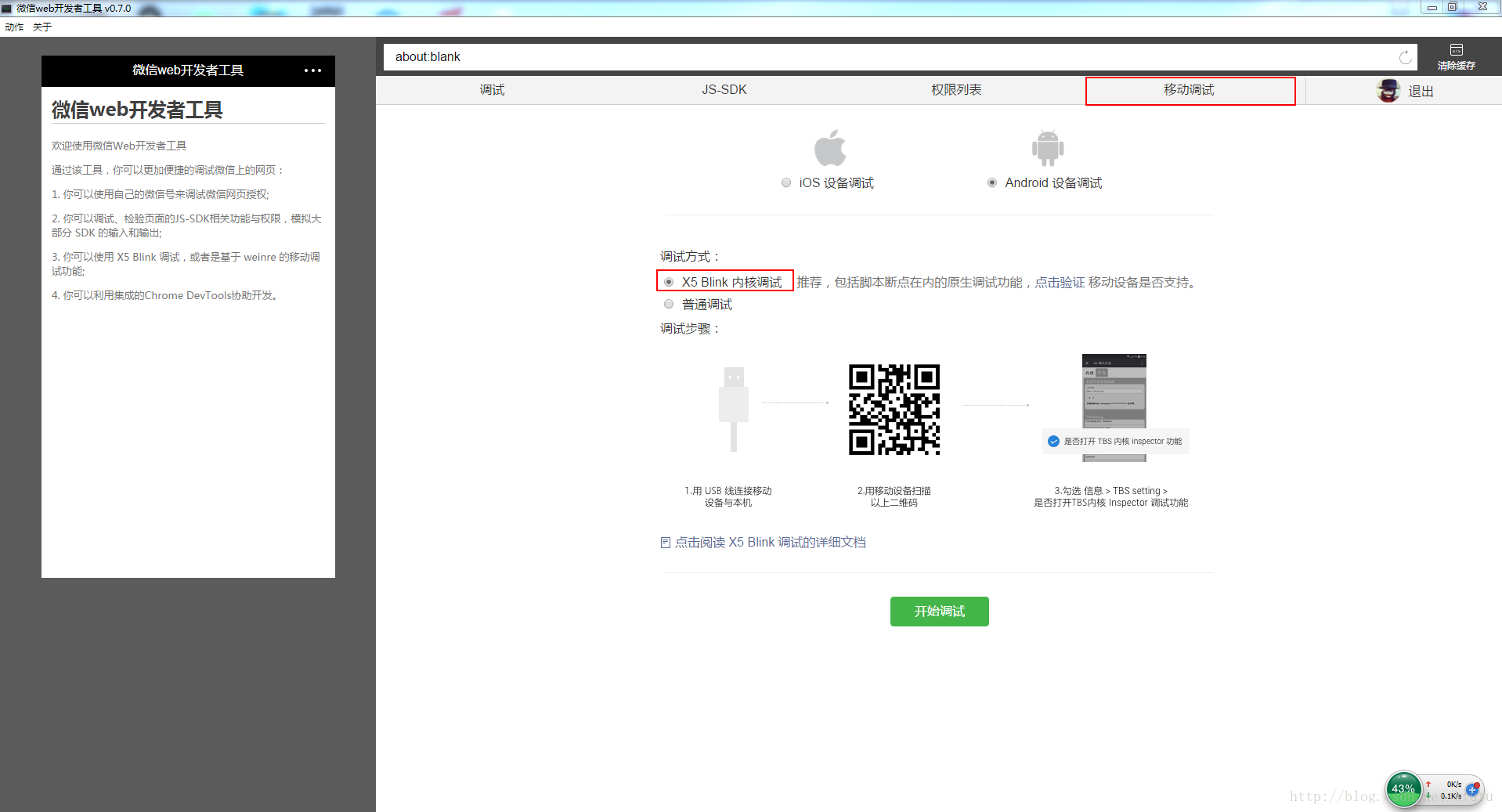Click the USB cable illustration
This screenshot has height=812, width=1502.
(733, 409)
